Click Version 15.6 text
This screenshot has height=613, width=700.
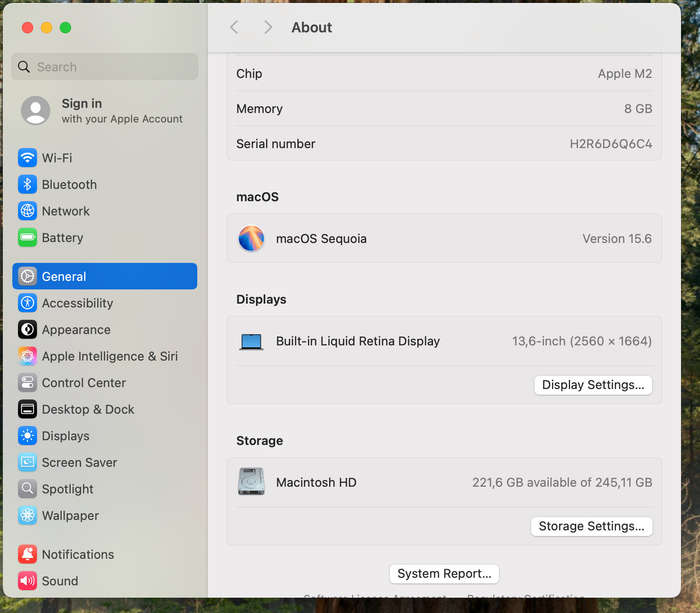(x=617, y=238)
